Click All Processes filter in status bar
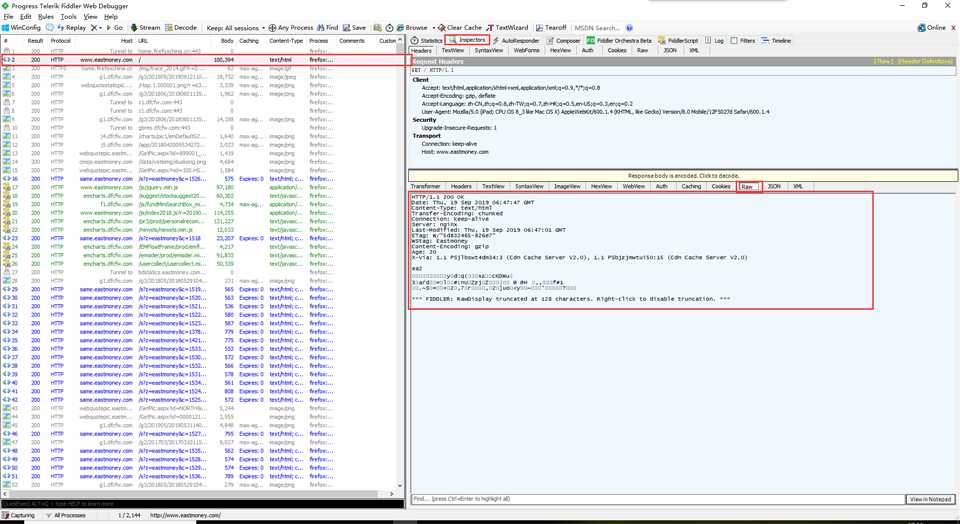Image resolution: width=960 pixels, height=524 pixels. [x=66, y=515]
